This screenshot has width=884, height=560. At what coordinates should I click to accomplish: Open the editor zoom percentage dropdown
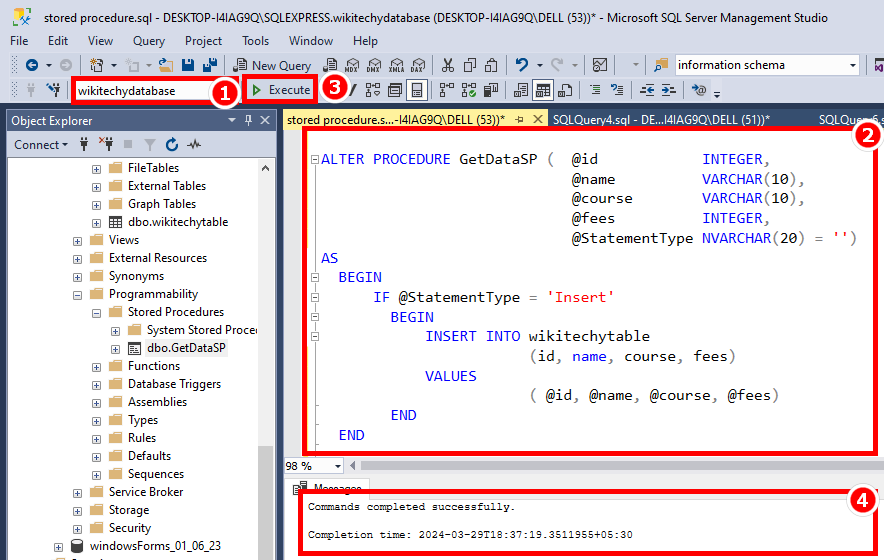pos(338,466)
